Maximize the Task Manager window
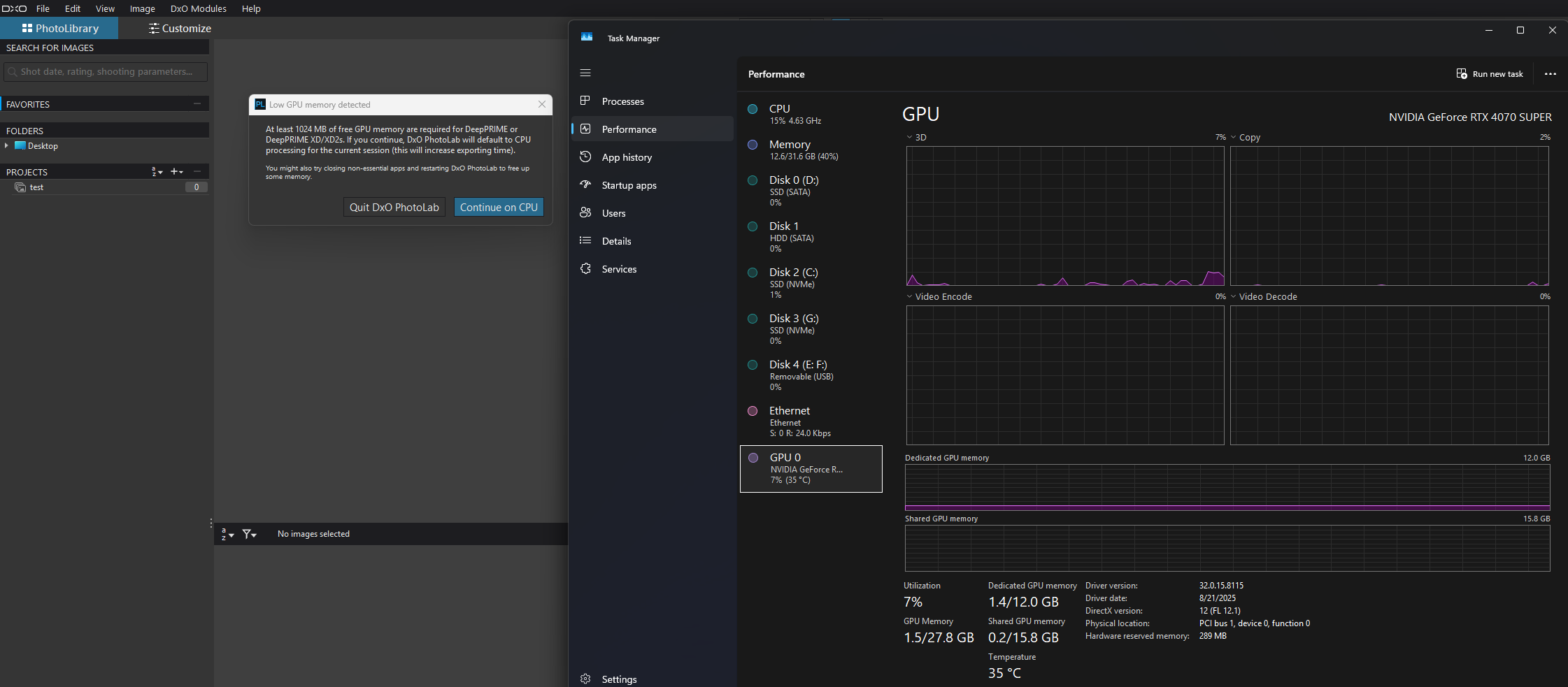1568x687 pixels. coord(1520,30)
